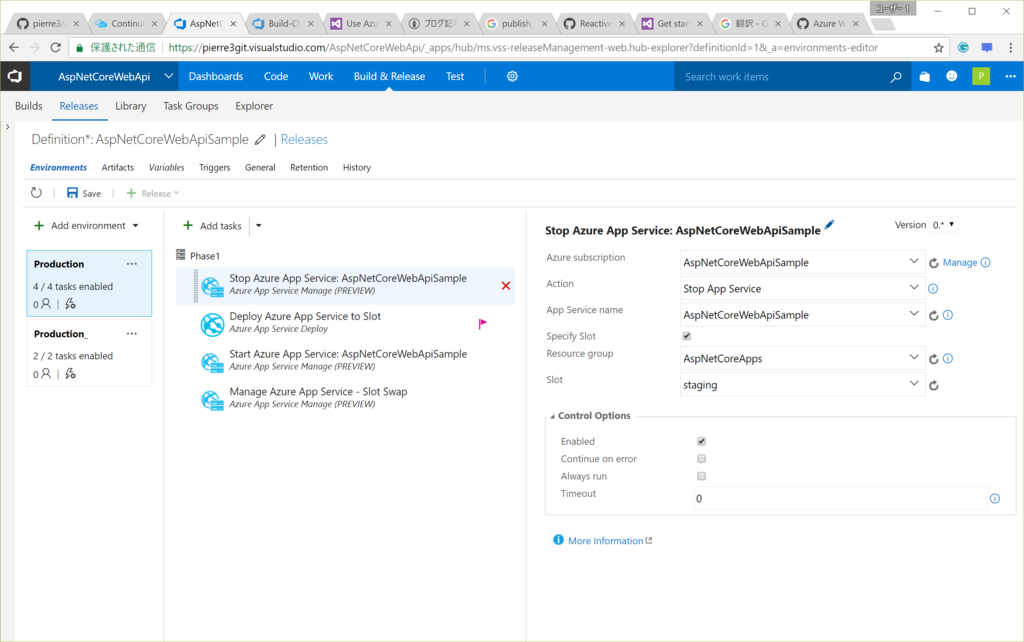
Task: Open the Azure subscription dropdown
Action: point(802,262)
